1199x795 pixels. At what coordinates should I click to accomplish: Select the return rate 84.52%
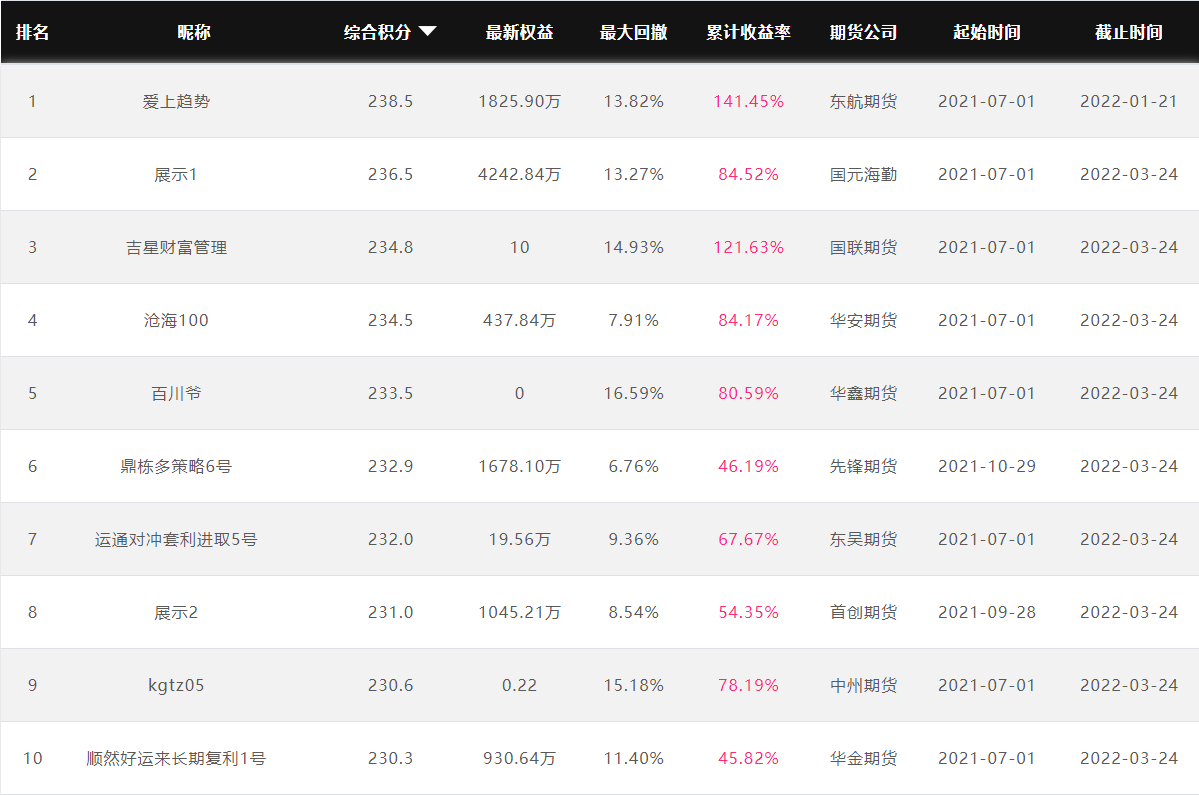point(748,174)
